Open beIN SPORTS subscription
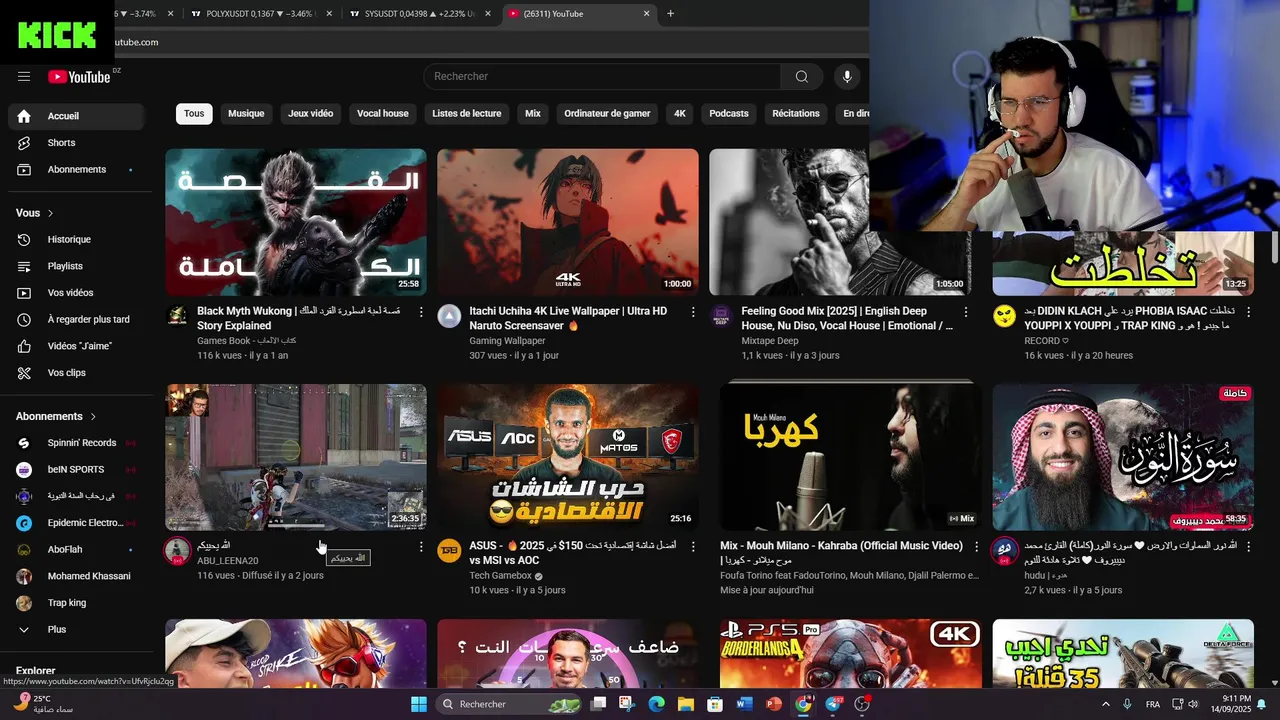This screenshot has width=1280, height=720. click(76, 470)
